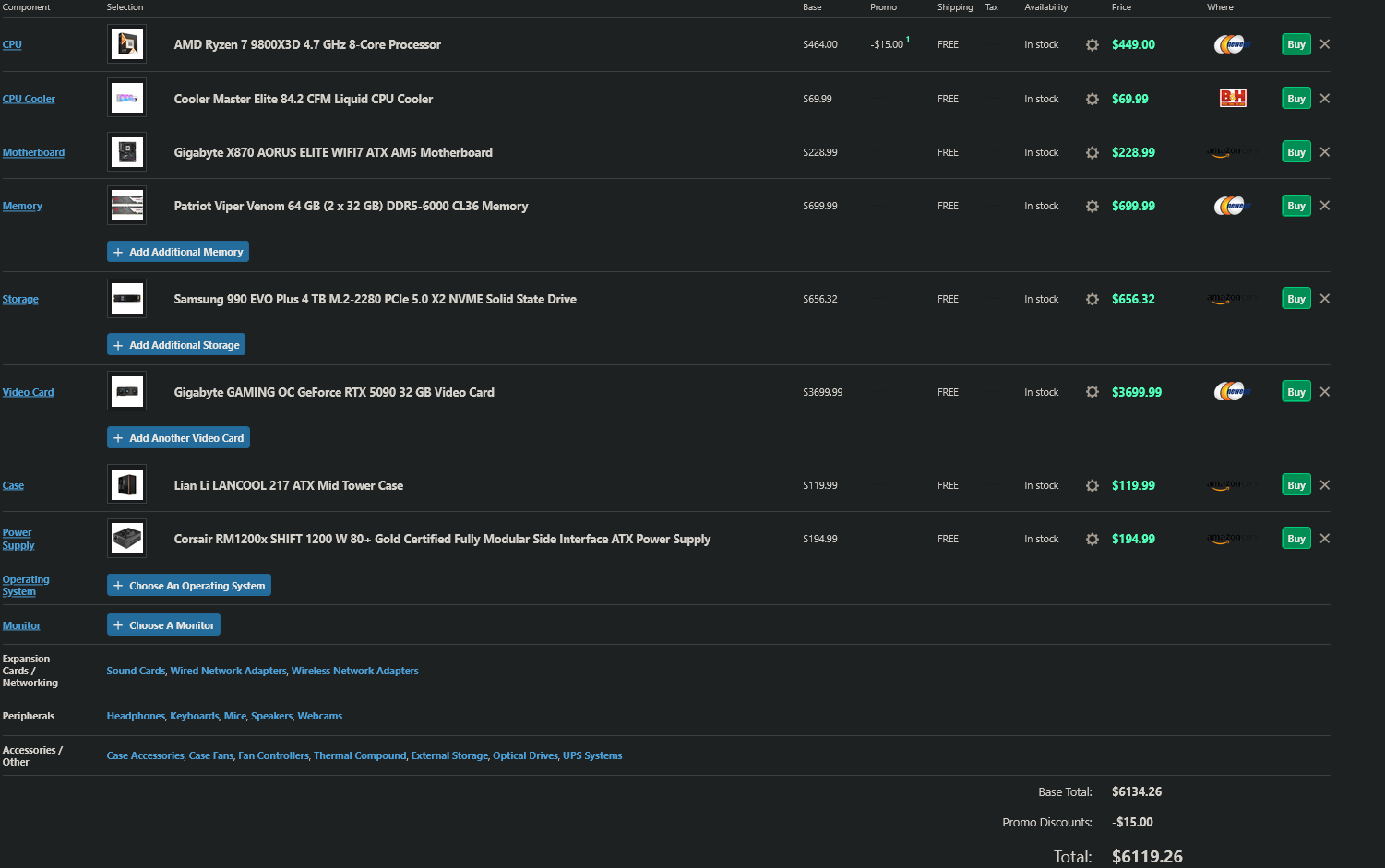Follow the Power Supply category link
Viewport: 1385px width, 868px height.
point(18,539)
